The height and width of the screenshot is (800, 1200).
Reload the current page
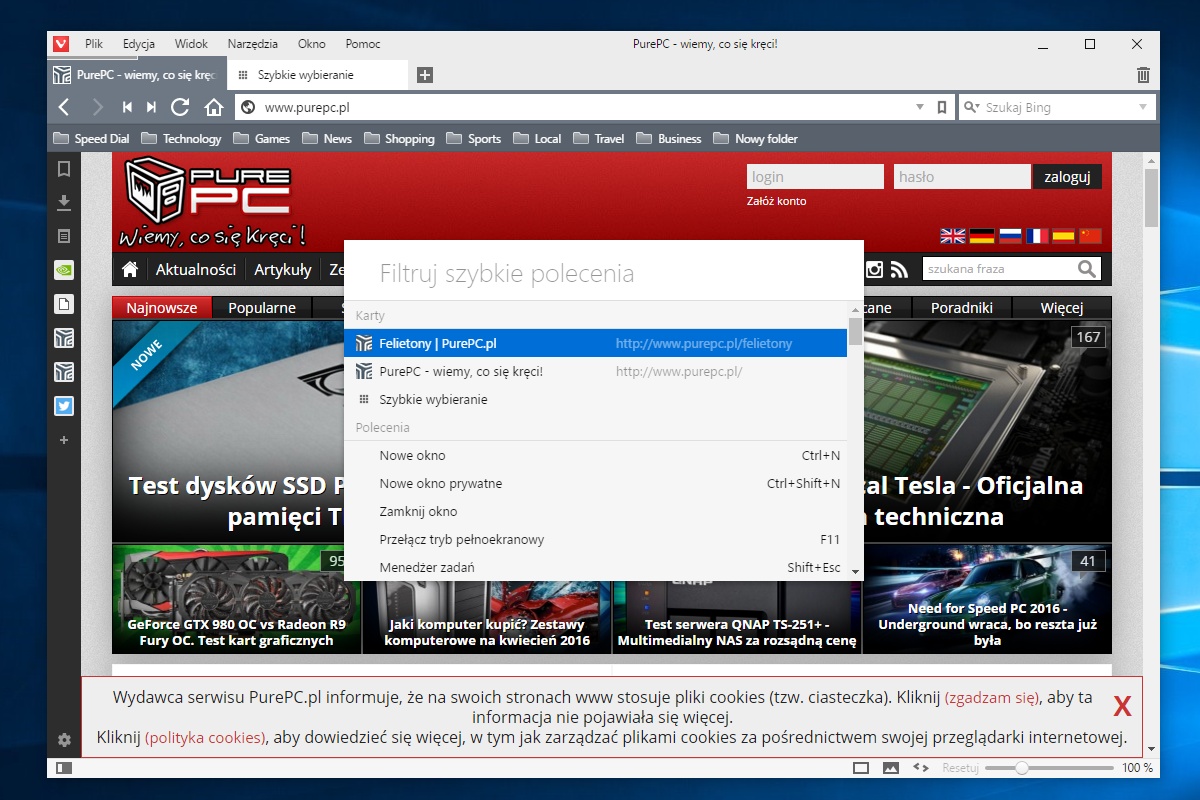tap(180, 107)
